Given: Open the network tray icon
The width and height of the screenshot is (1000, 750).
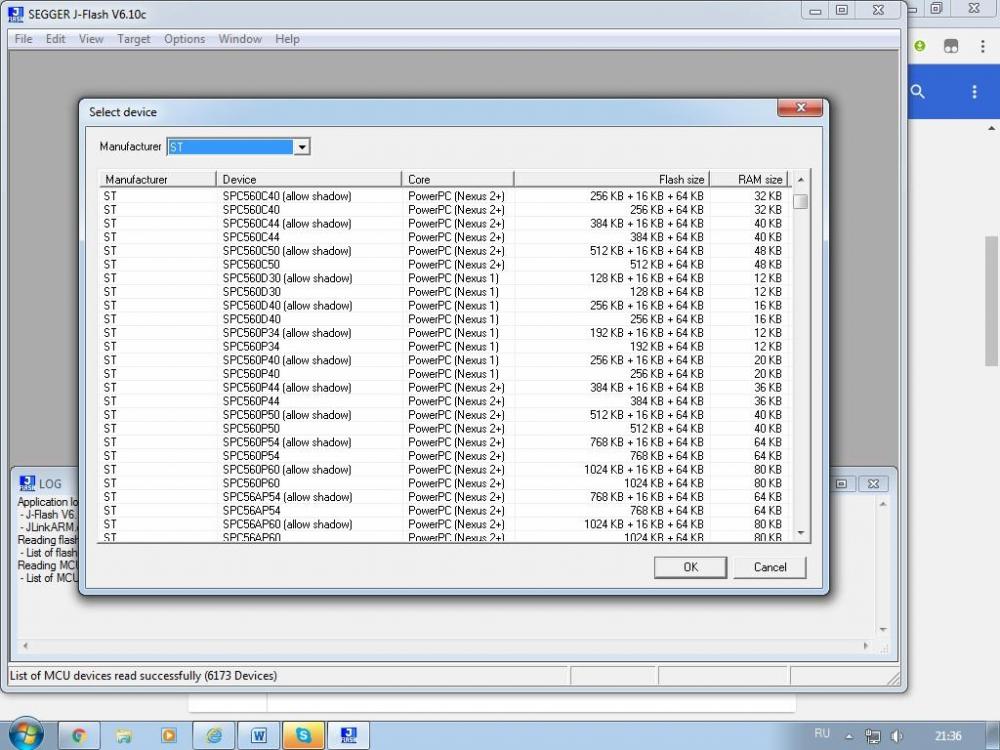Looking at the screenshot, I should click(872, 736).
